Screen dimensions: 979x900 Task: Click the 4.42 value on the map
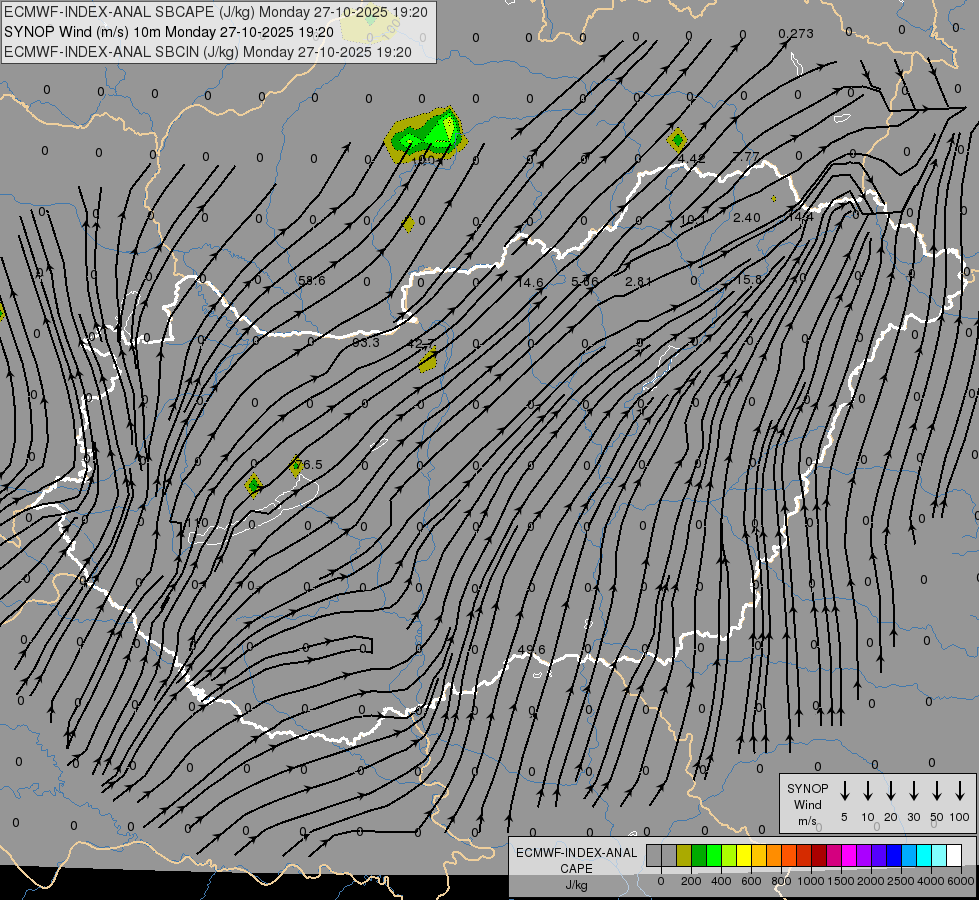(691, 159)
